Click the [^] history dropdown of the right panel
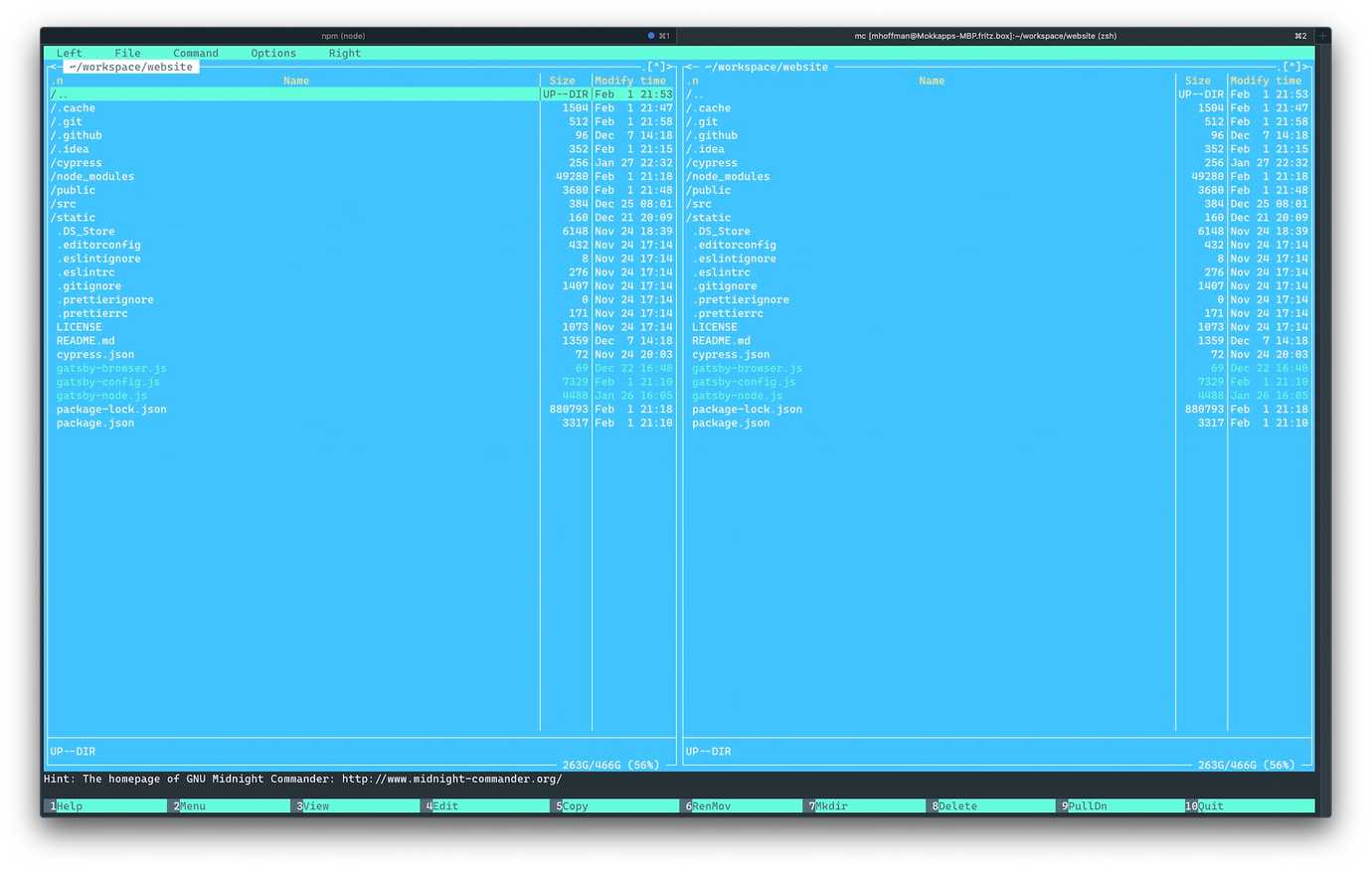 tap(1292, 68)
